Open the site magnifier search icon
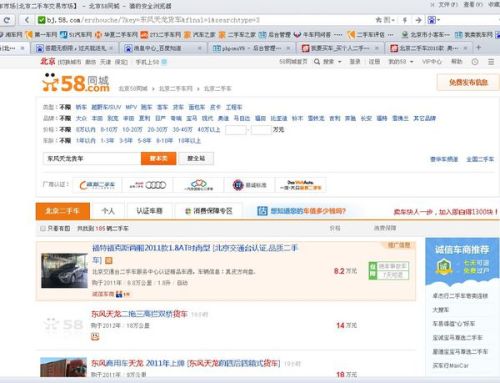500x383 pixels. pos(317,62)
